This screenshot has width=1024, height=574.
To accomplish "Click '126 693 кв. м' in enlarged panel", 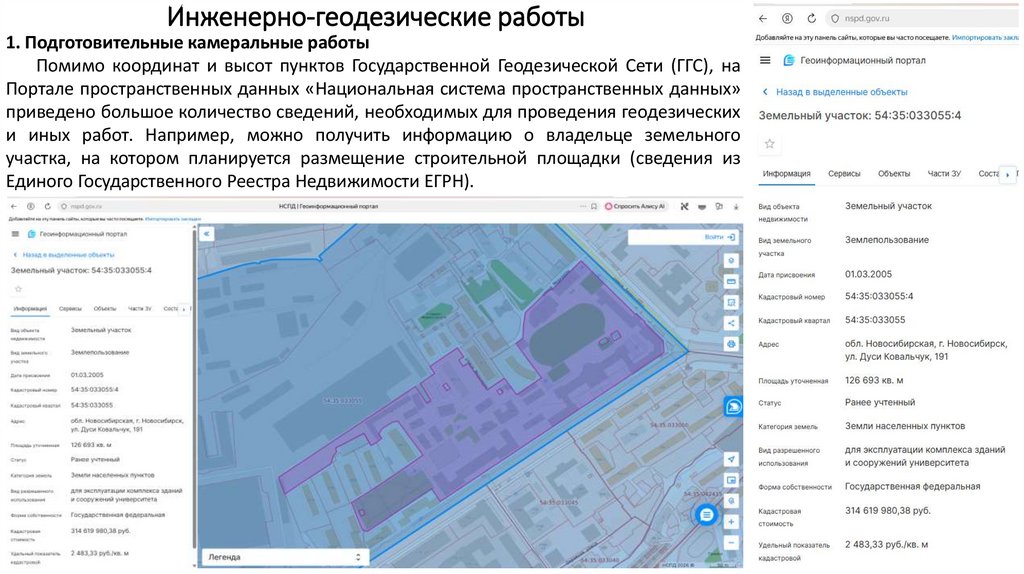I will click(874, 380).
